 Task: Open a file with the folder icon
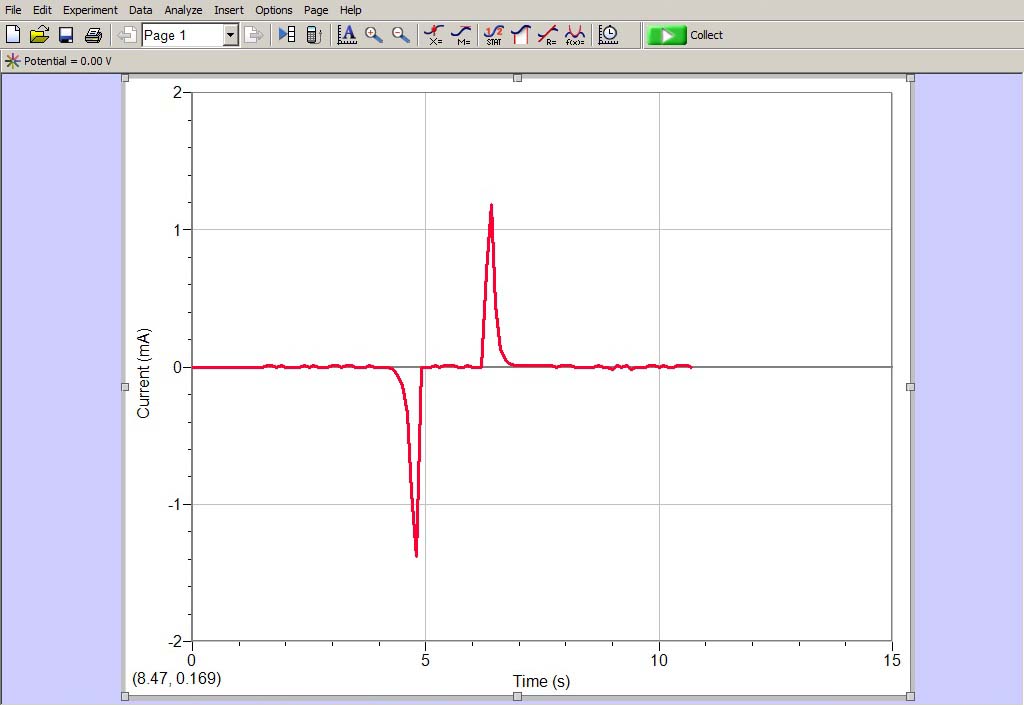(39, 35)
